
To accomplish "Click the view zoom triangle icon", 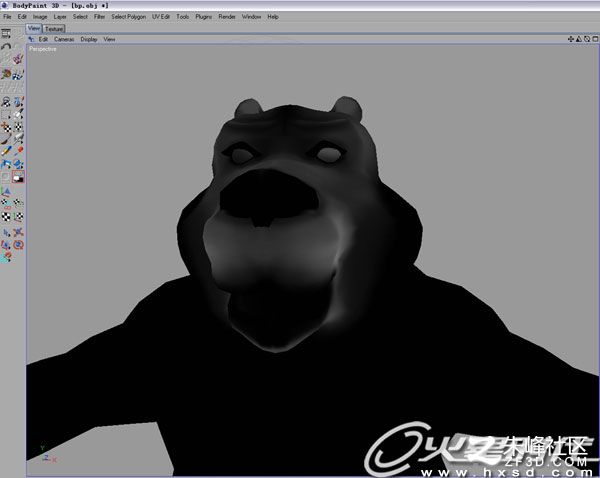I will pyautogui.click(x=579, y=39).
